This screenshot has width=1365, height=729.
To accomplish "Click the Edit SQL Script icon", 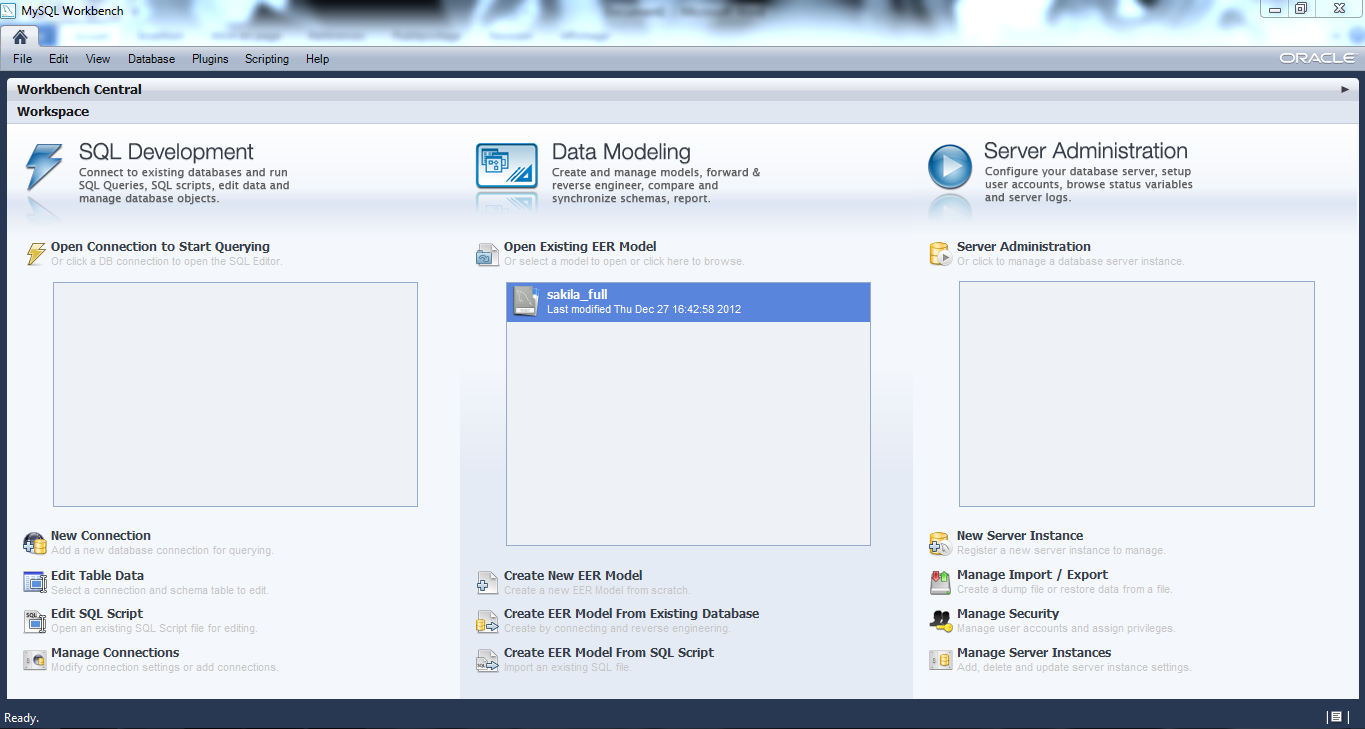I will click(x=35, y=621).
